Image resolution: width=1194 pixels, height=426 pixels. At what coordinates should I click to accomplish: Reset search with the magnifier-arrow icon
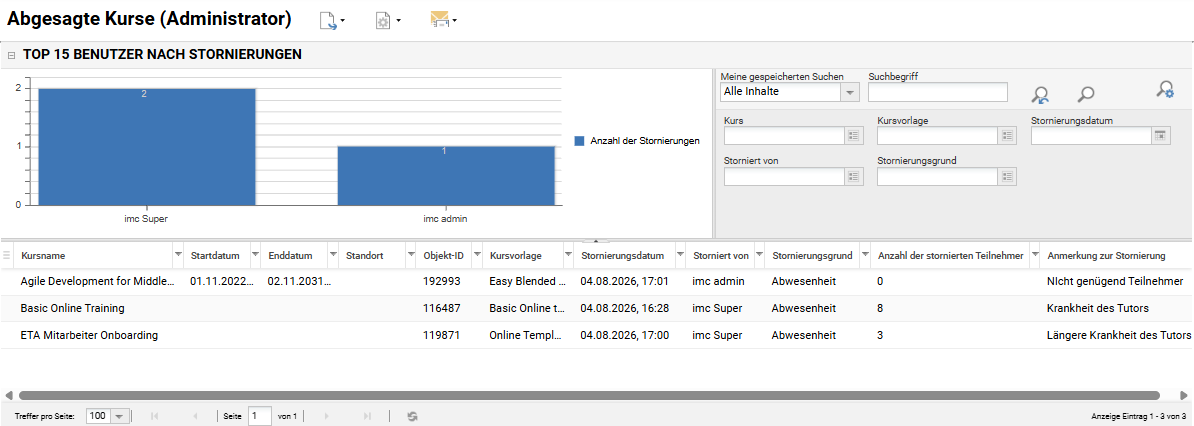[1040, 94]
